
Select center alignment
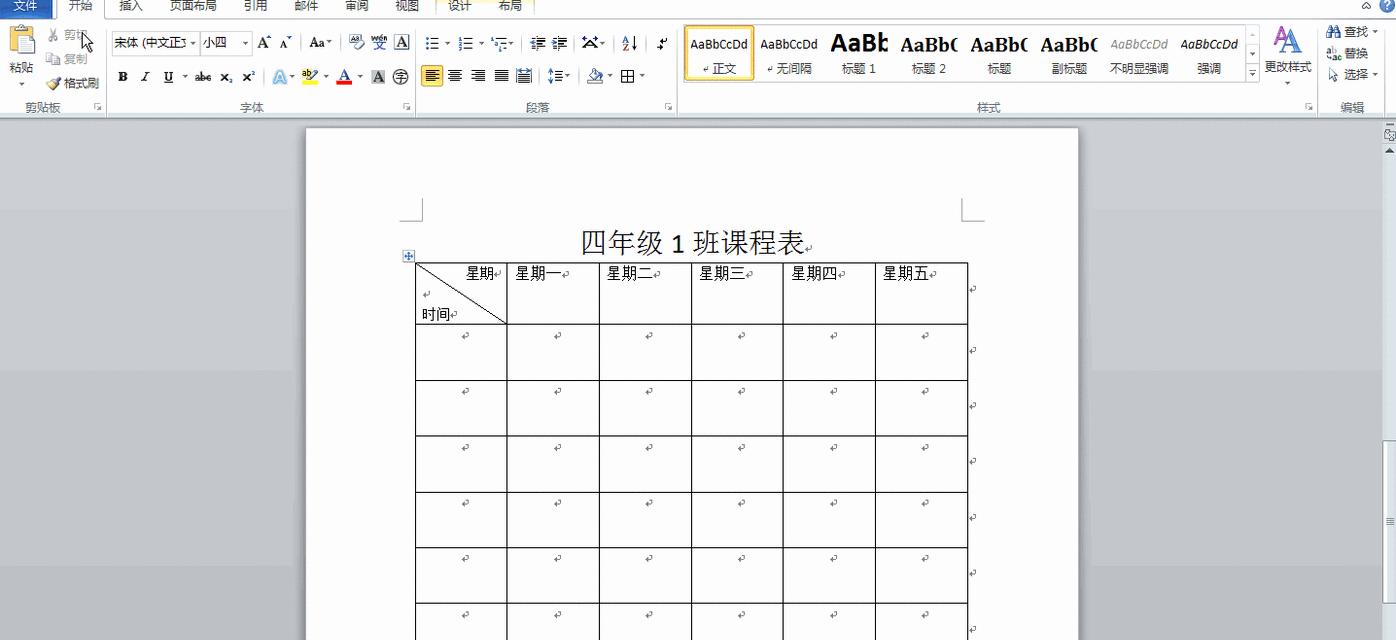(x=455, y=76)
